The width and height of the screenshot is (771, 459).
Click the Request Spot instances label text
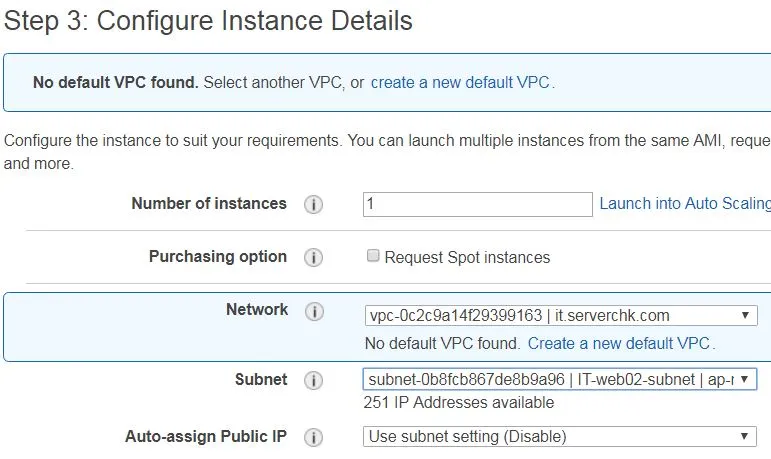(467, 257)
